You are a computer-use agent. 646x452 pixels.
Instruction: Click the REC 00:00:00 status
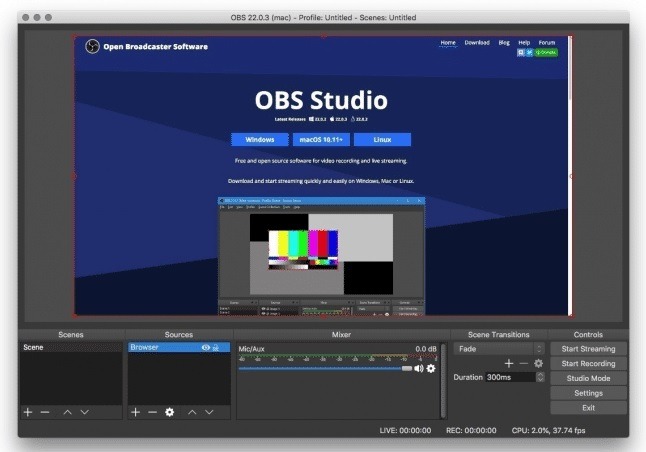point(471,431)
